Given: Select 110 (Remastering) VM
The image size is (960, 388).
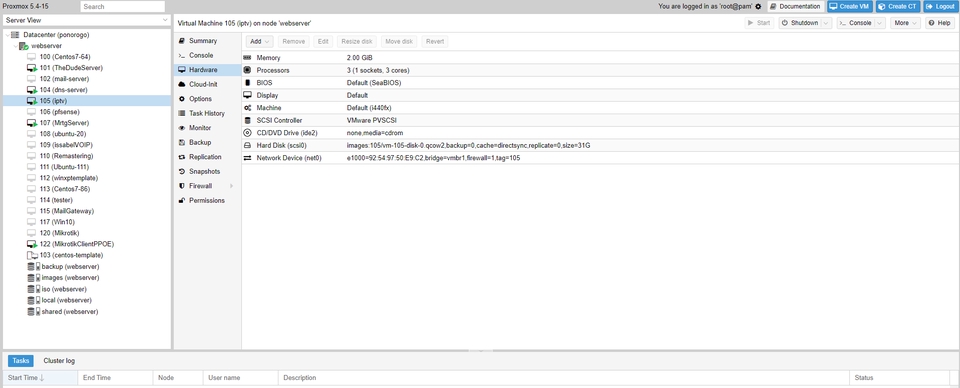Looking at the screenshot, I should (67, 156).
